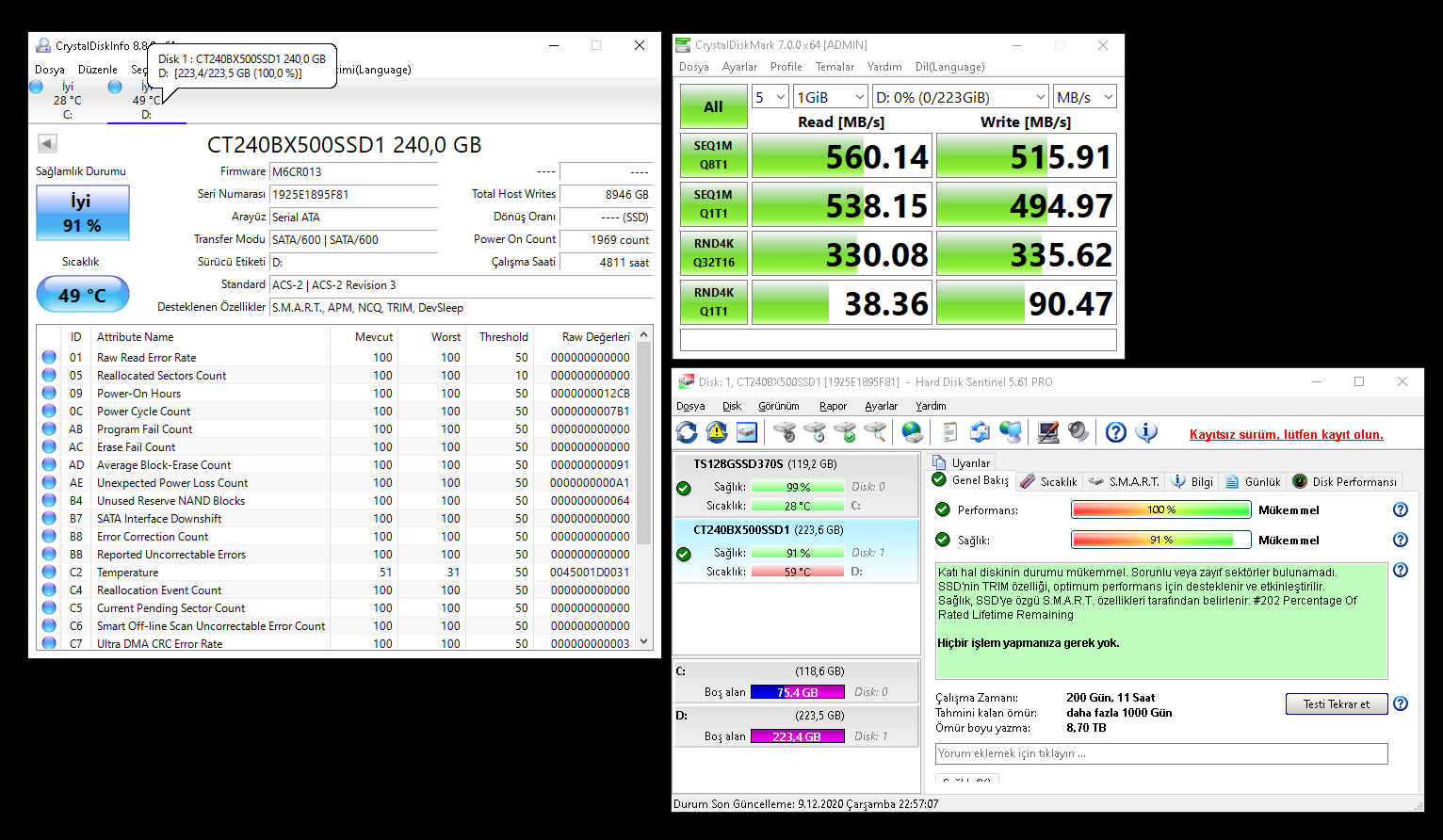
Task: Click the SMART list scrollbar down arrow
Action: [644, 641]
